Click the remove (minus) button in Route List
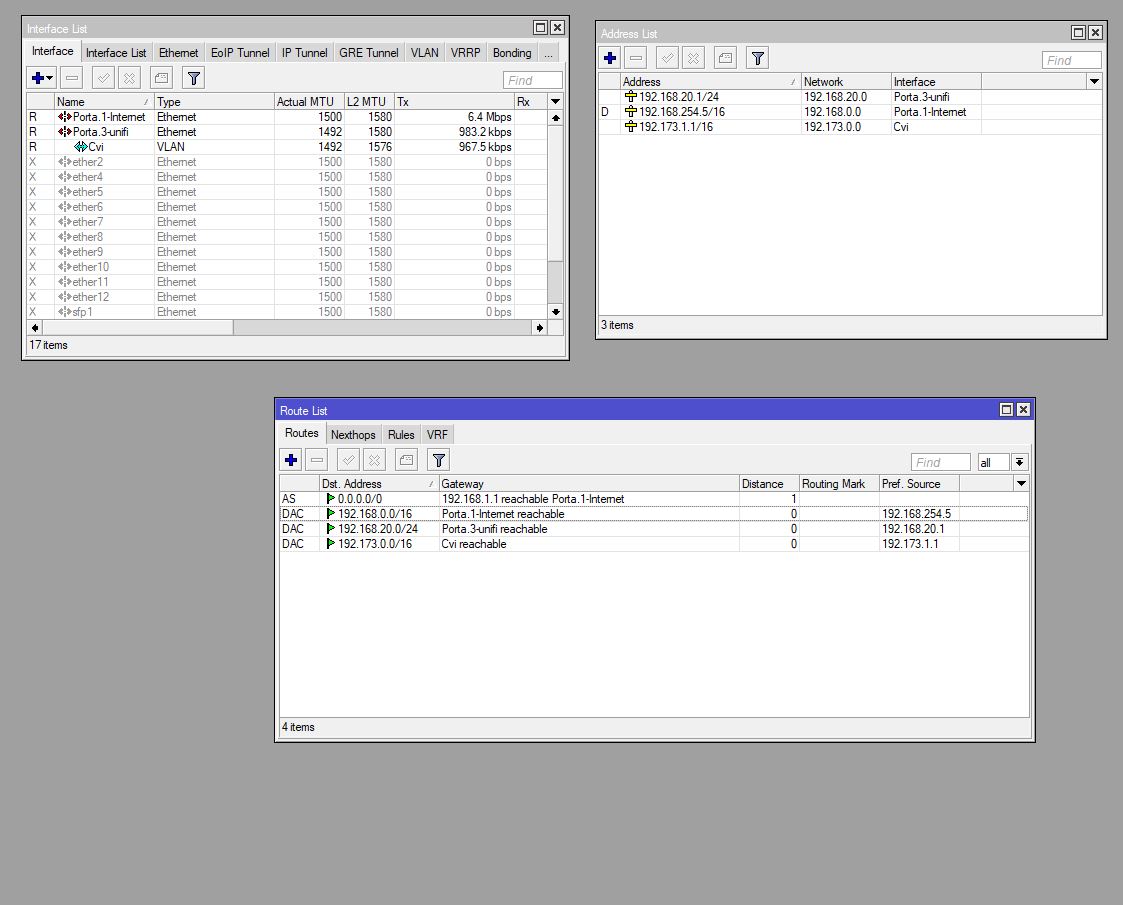 (x=317, y=460)
